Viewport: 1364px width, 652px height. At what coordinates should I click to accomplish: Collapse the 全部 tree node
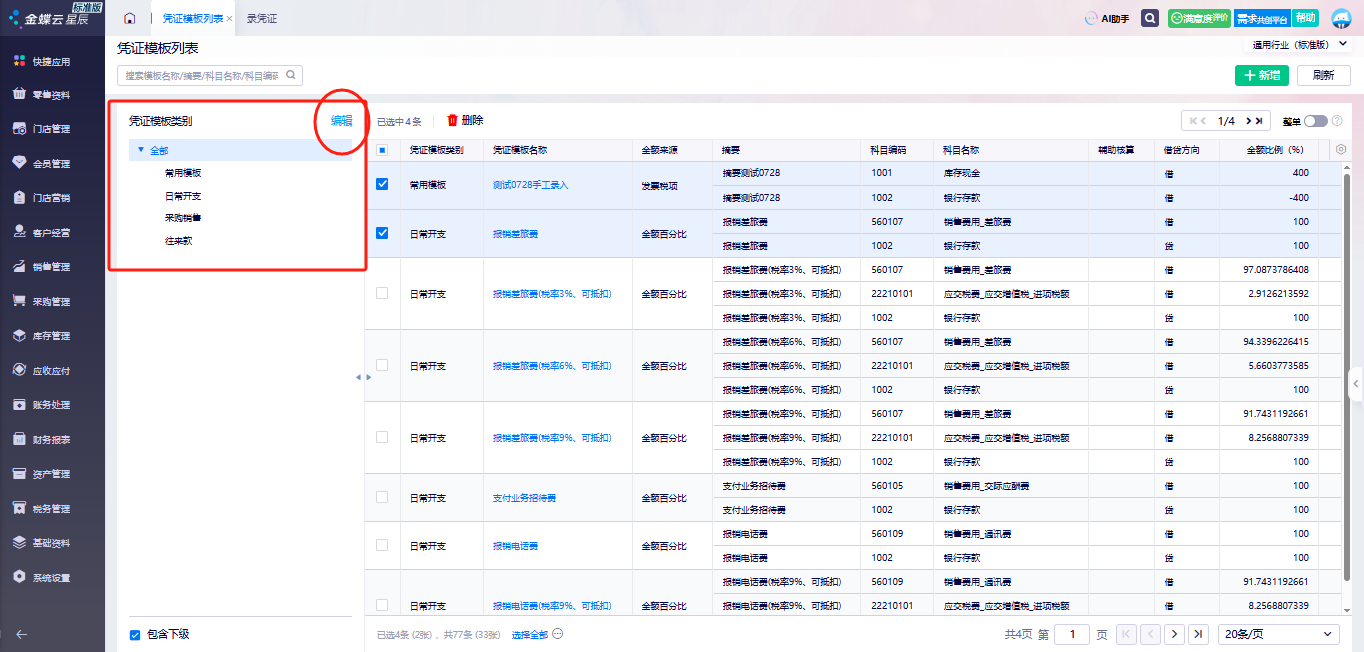pyautogui.click(x=141, y=150)
